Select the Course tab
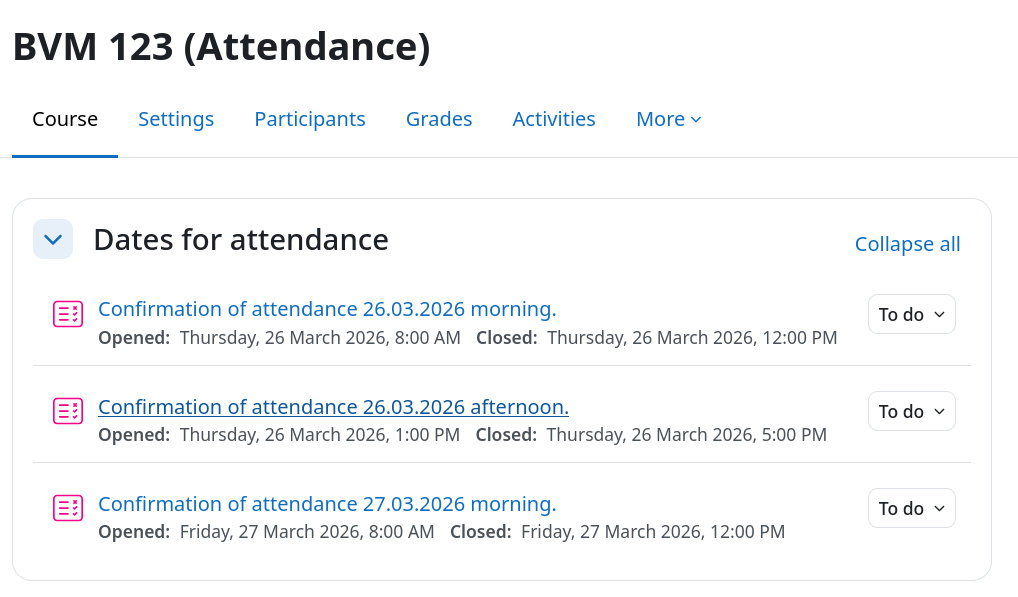1018x597 pixels. [65, 119]
